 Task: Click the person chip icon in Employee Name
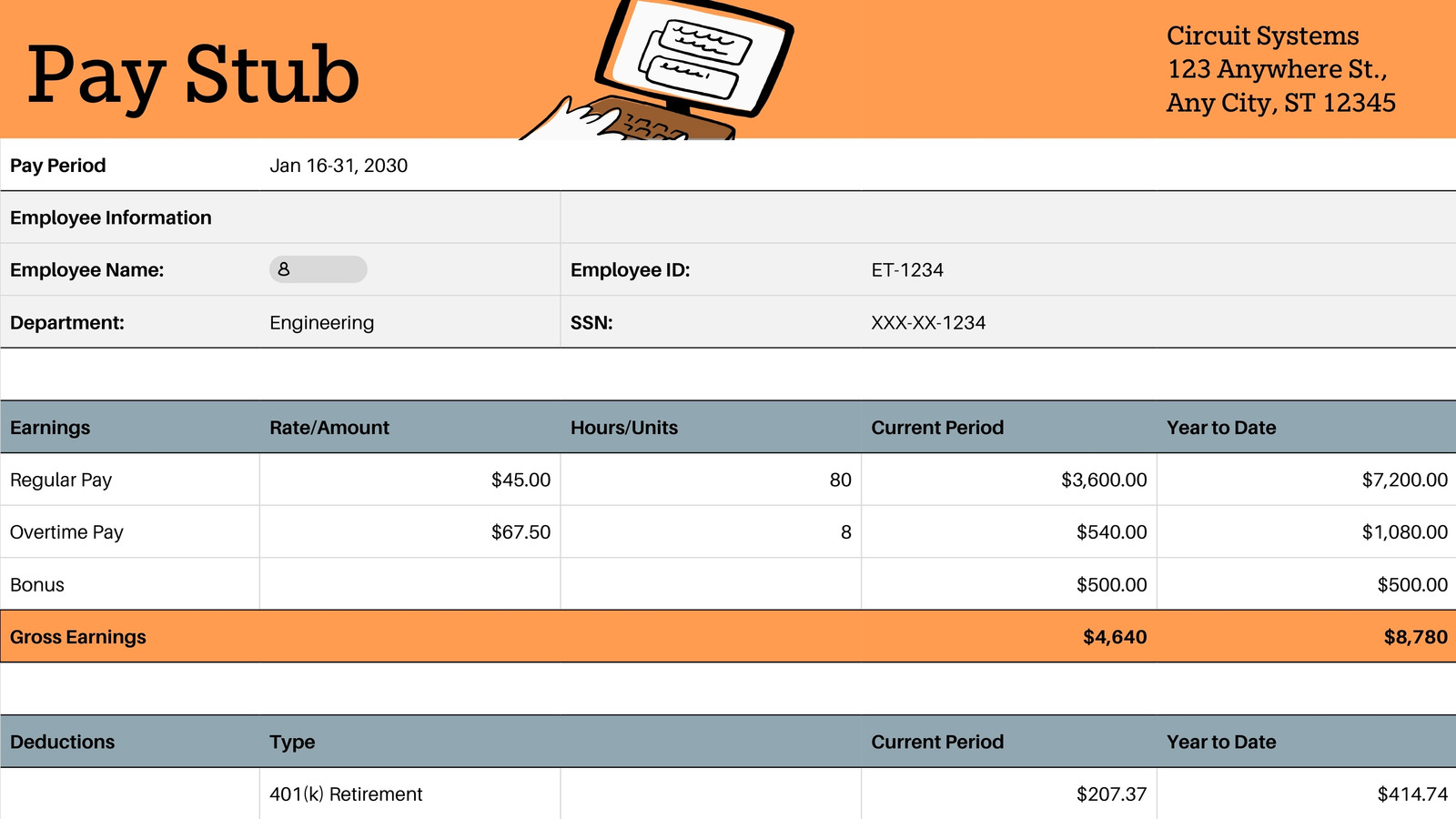[x=284, y=269]
